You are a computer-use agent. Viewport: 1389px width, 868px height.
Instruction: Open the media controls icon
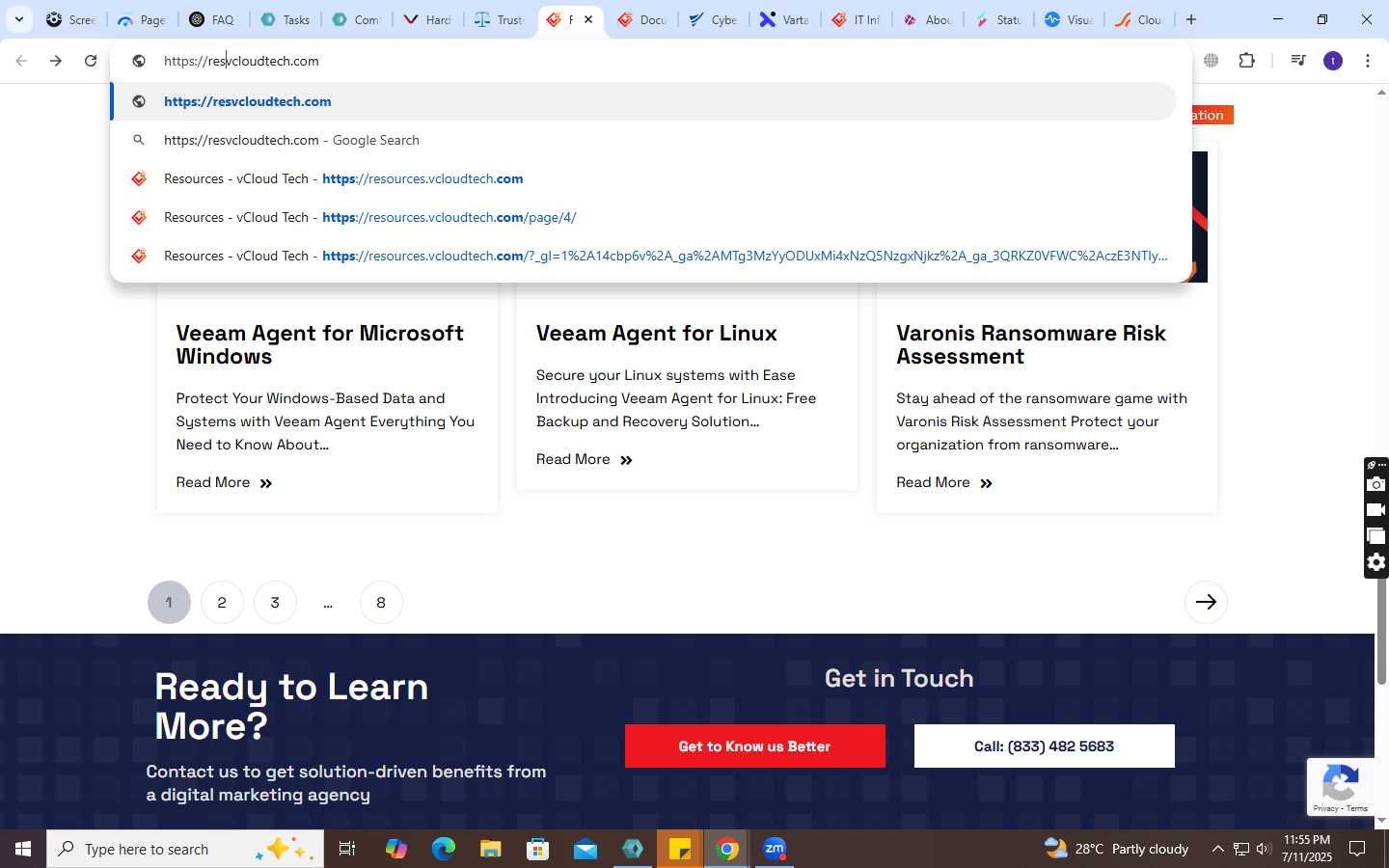tap(1298, 61)
